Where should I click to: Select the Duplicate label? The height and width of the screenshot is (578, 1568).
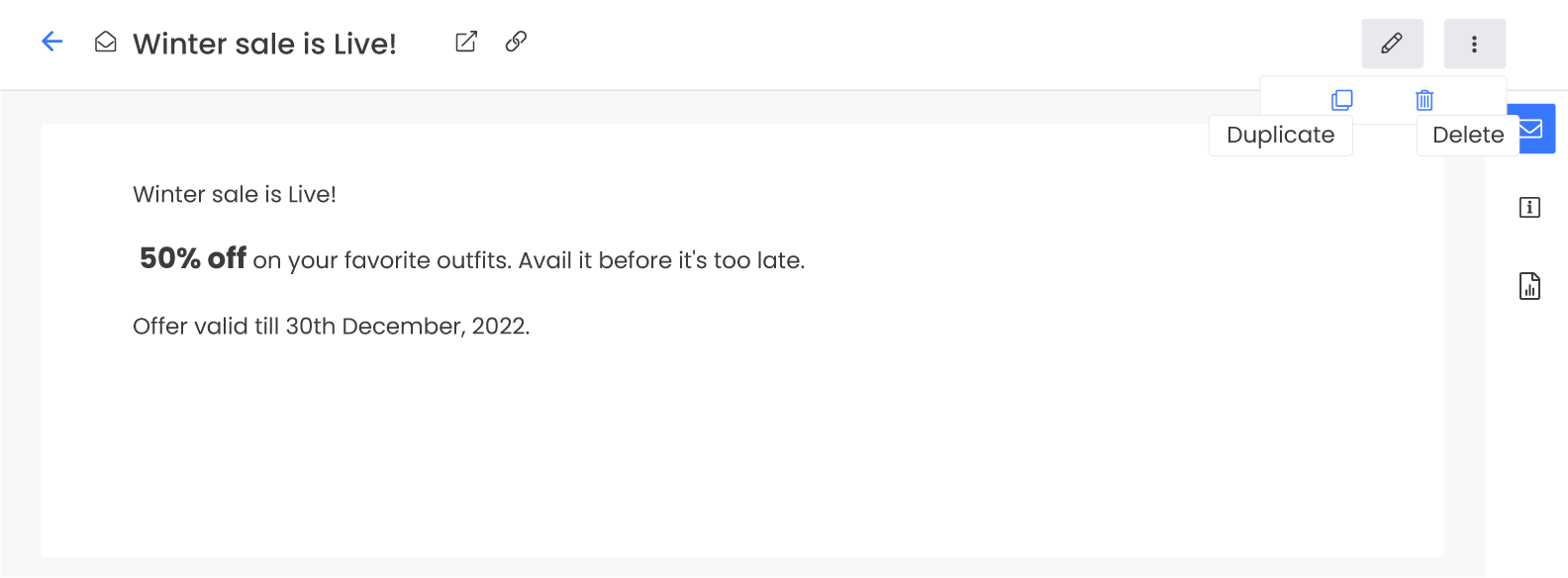coord(1280,136)
